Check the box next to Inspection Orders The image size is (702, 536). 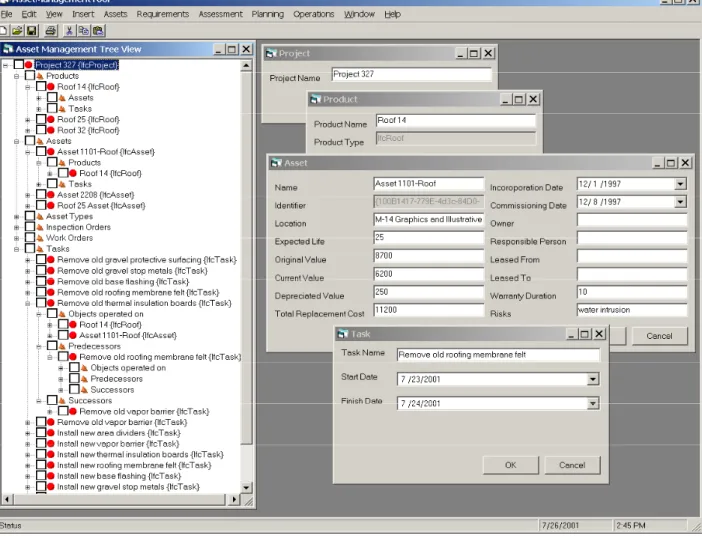coord(30,227)
